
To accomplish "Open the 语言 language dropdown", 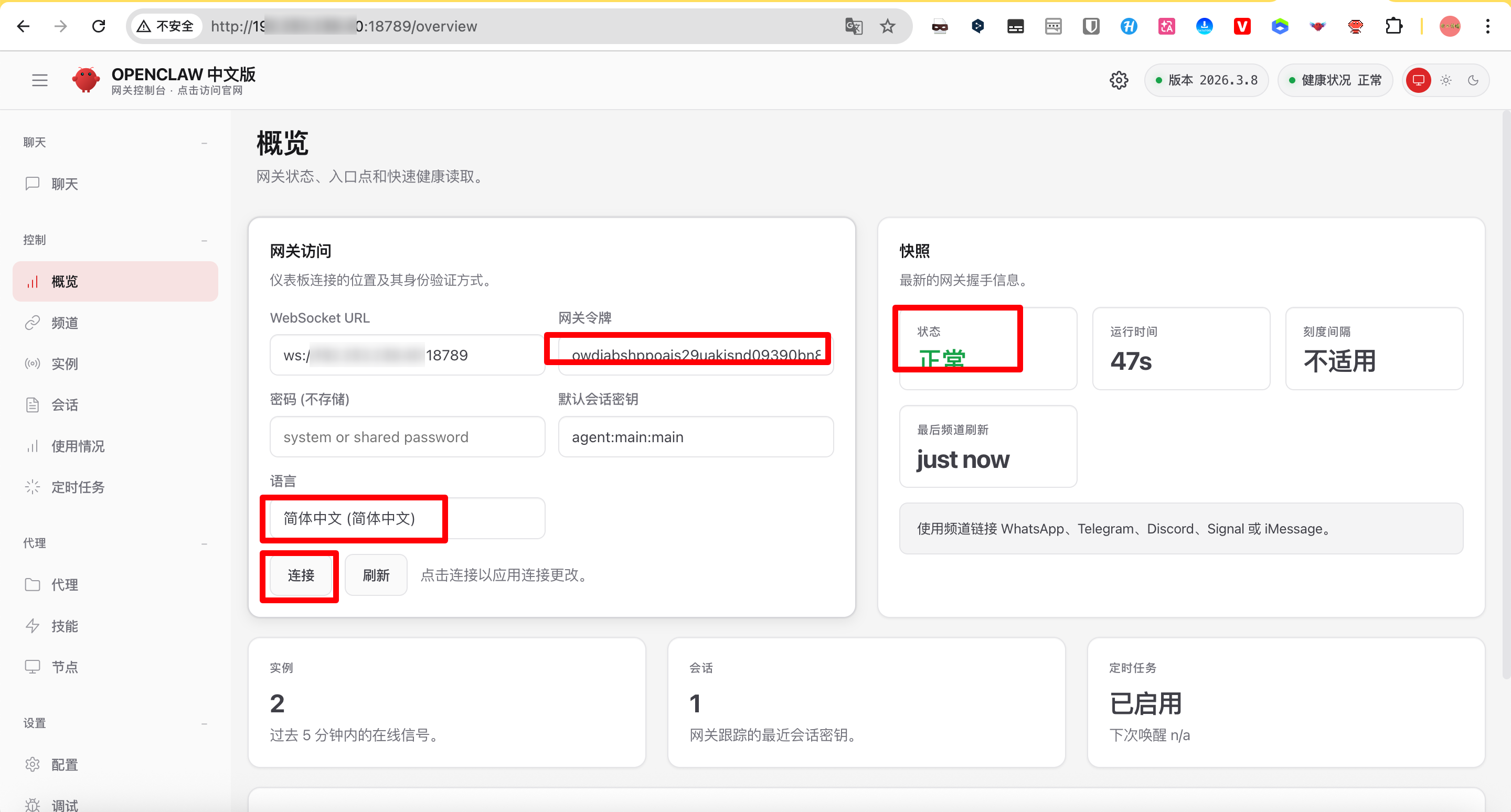I will coord(407,518).
